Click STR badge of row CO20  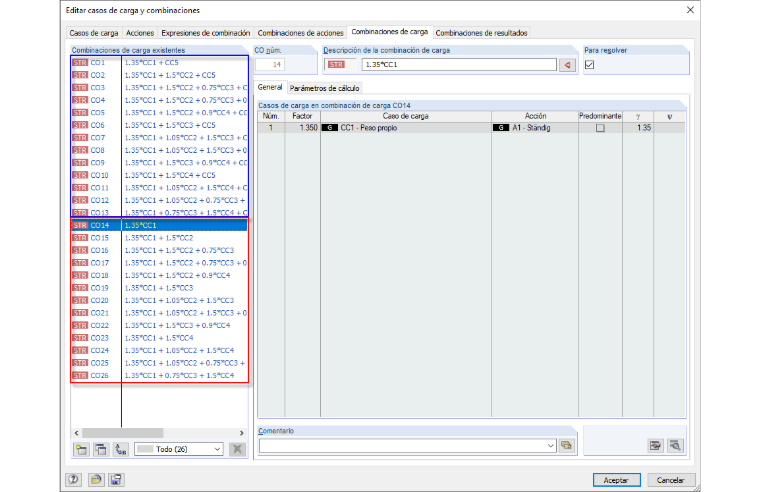pyautogui.click(x=80, y=300)
